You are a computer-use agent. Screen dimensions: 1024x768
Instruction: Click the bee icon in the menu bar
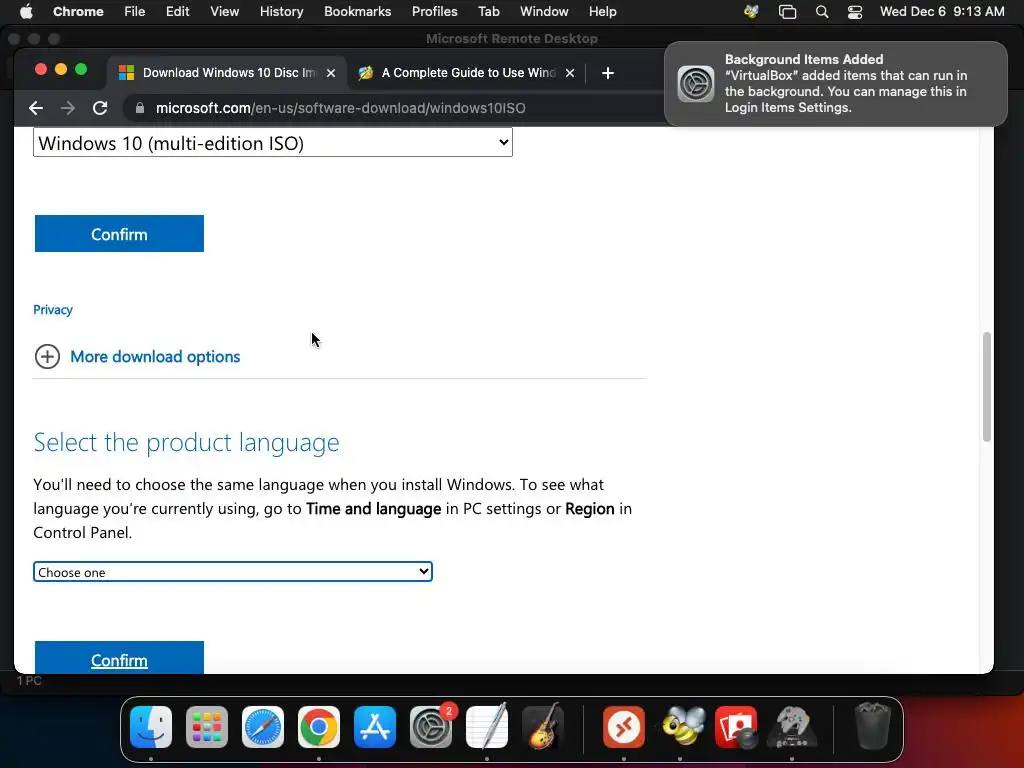[752, 12]
